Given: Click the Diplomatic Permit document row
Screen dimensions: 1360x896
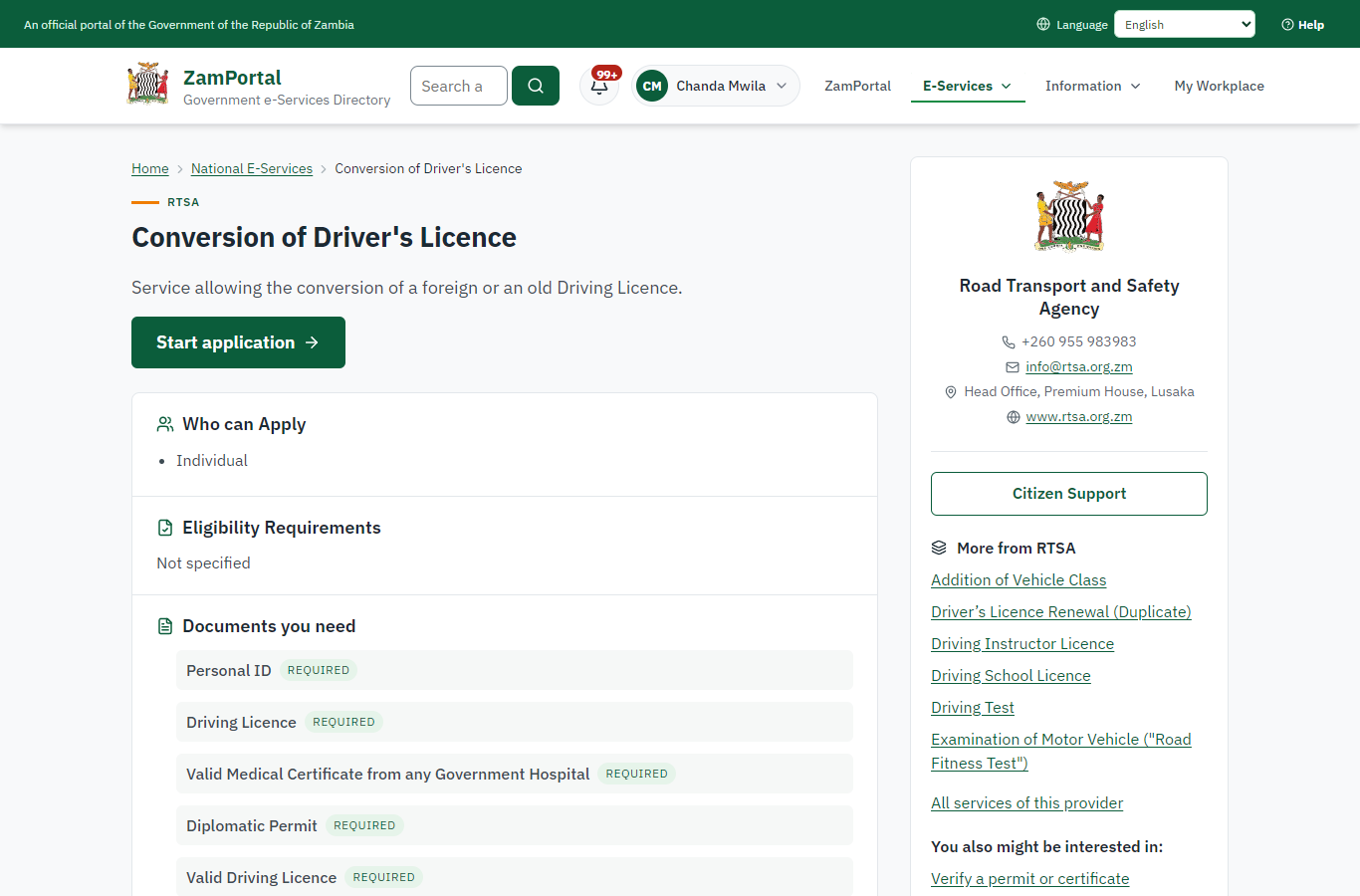Looking at the screenshot, I should click(515, 825).
